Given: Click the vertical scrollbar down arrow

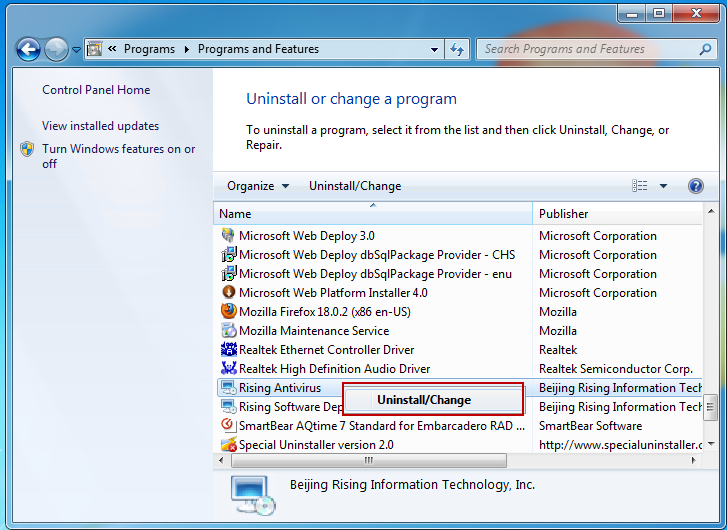Looking at the screenshot, I should click(x=711, y=444).
